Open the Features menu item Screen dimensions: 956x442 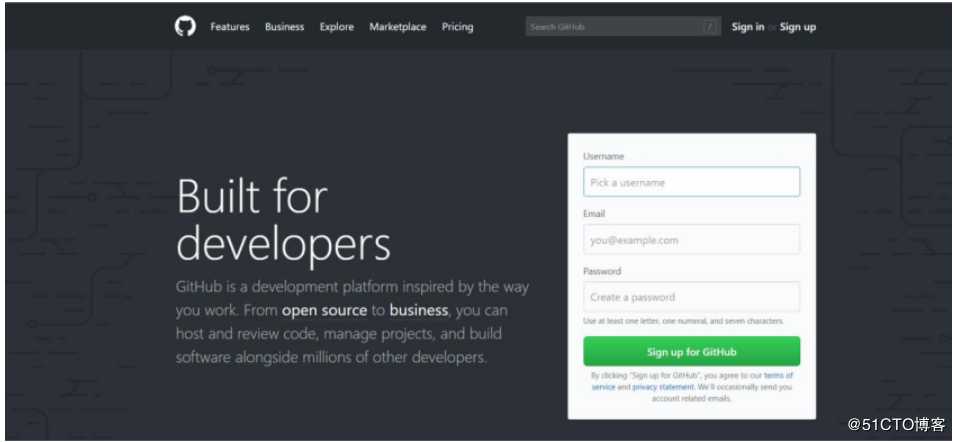(x=230, y=27)
